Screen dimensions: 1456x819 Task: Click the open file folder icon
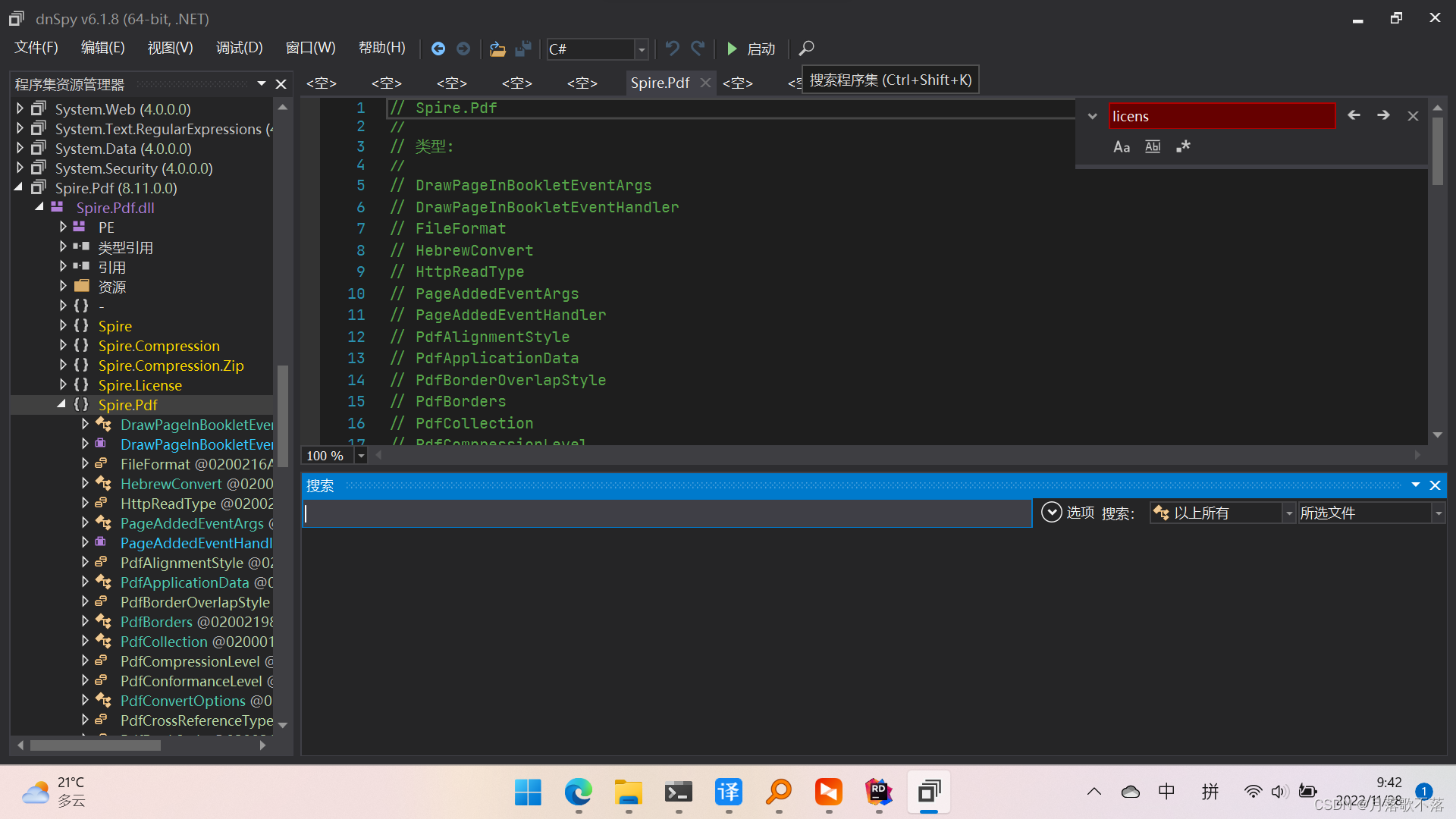(x=497, y=49)
